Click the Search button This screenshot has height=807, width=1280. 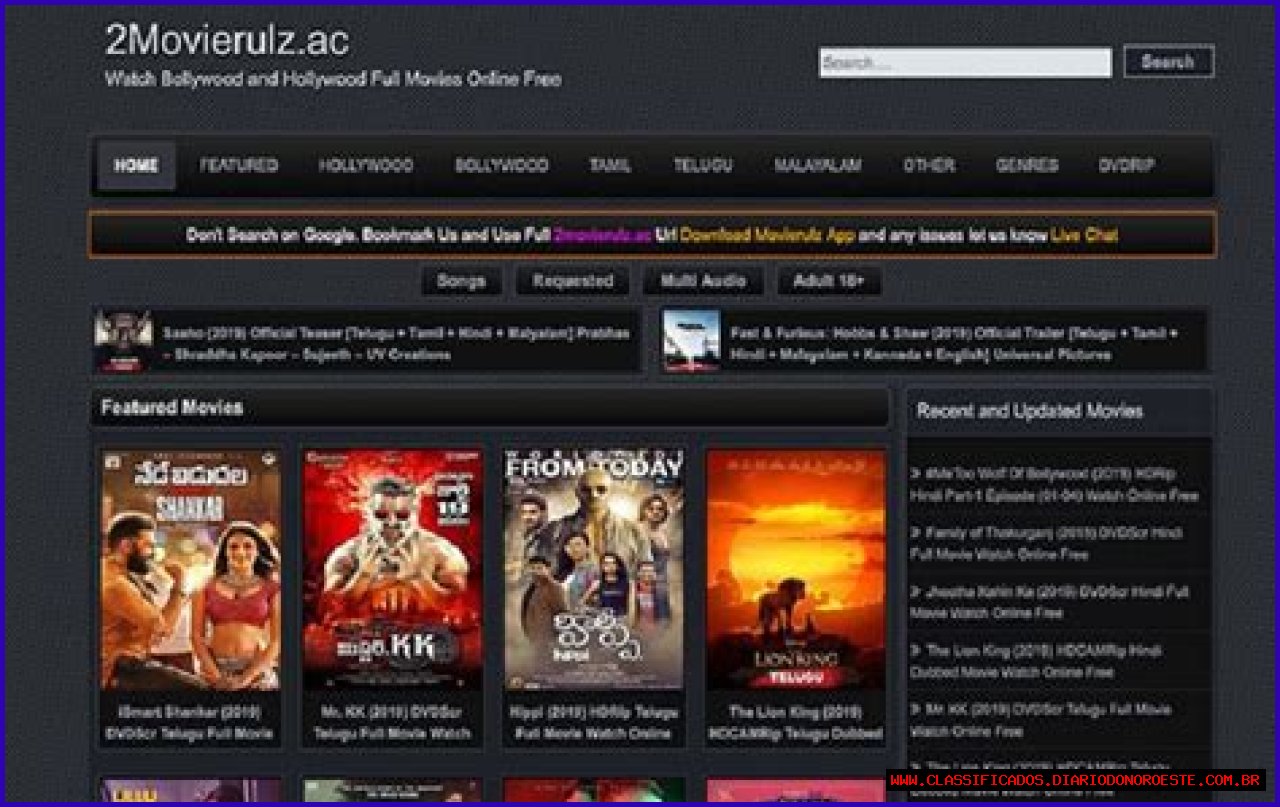tap(1168, 62)
